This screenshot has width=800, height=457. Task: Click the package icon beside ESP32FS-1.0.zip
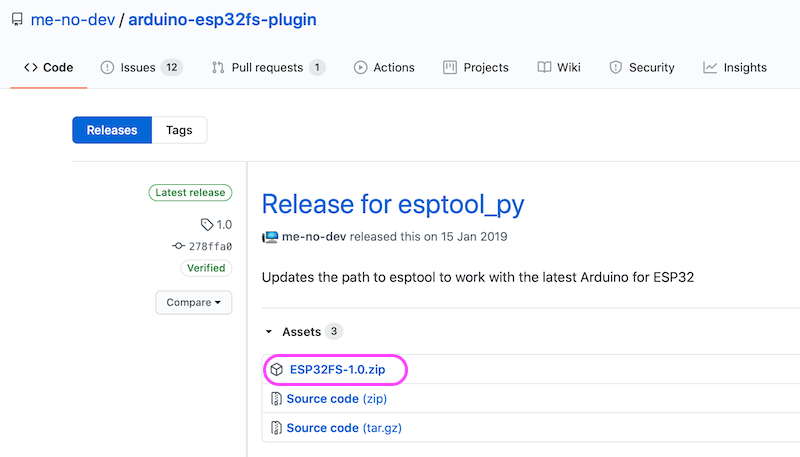277,369
